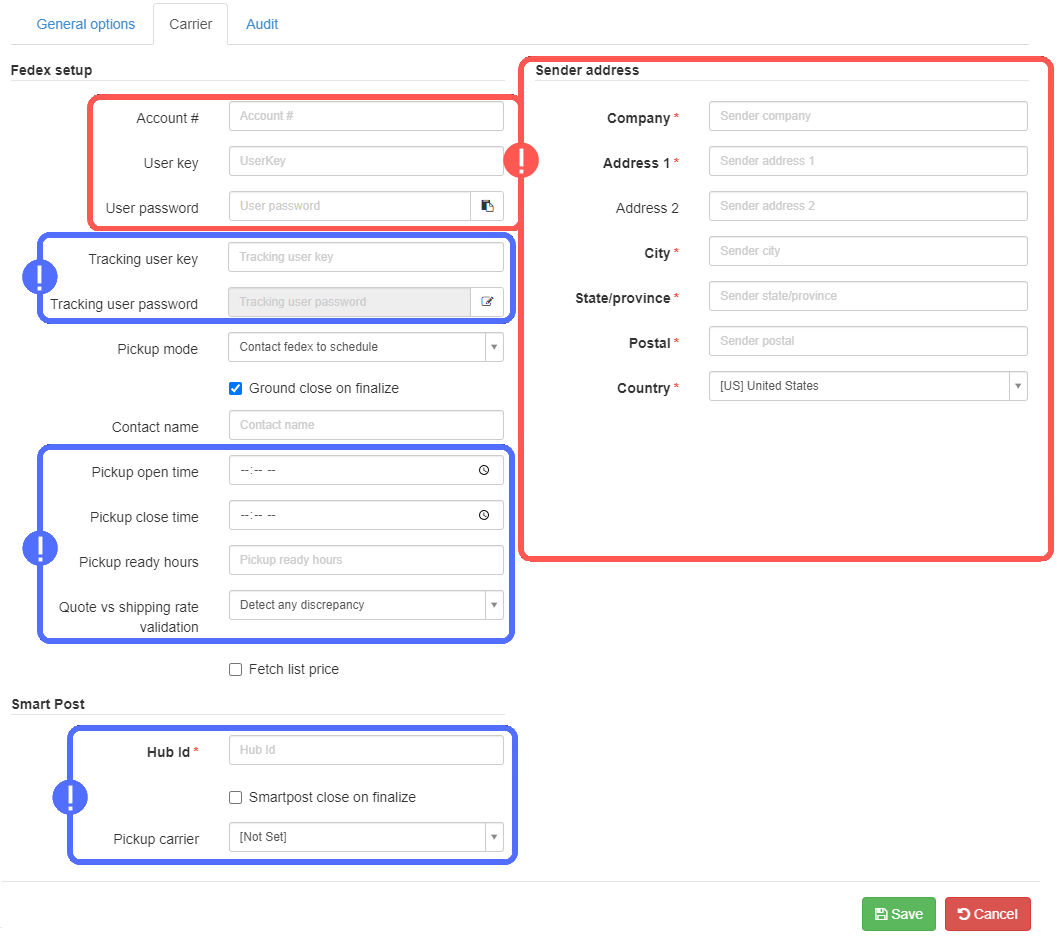Open the clock picker for Pickup open time

[x=484, y=470]
